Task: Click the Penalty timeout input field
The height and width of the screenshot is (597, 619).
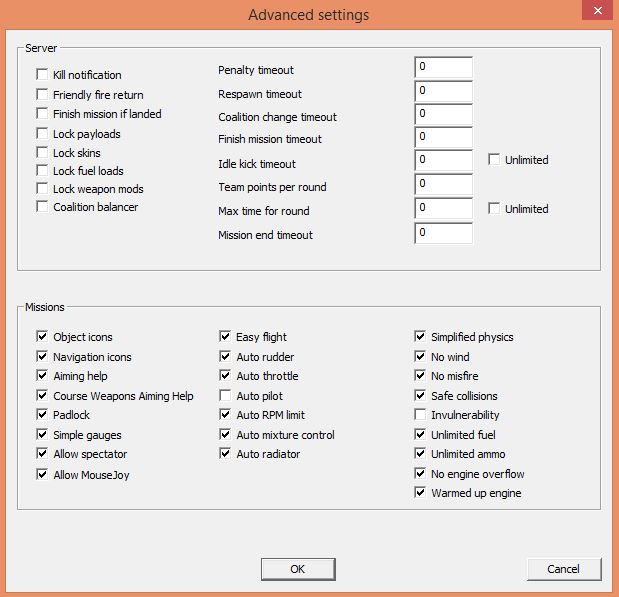Action: coord(443,67)
